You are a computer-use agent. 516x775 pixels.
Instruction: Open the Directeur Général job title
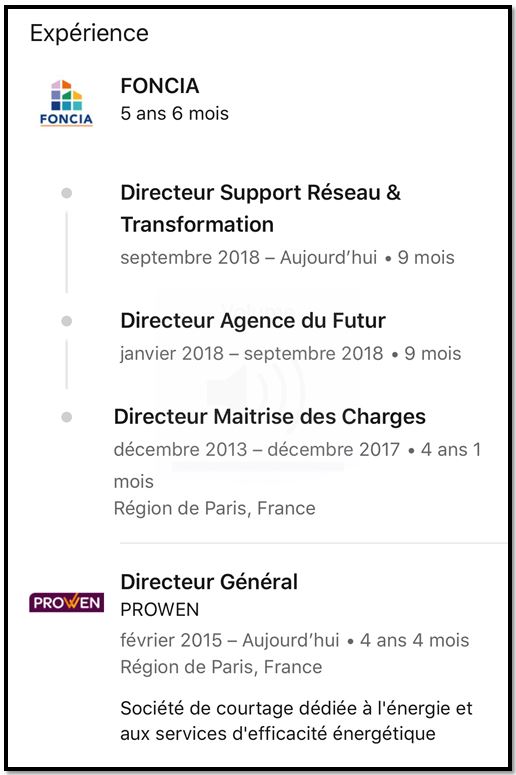pyautogui.click(x=209, y=582)
